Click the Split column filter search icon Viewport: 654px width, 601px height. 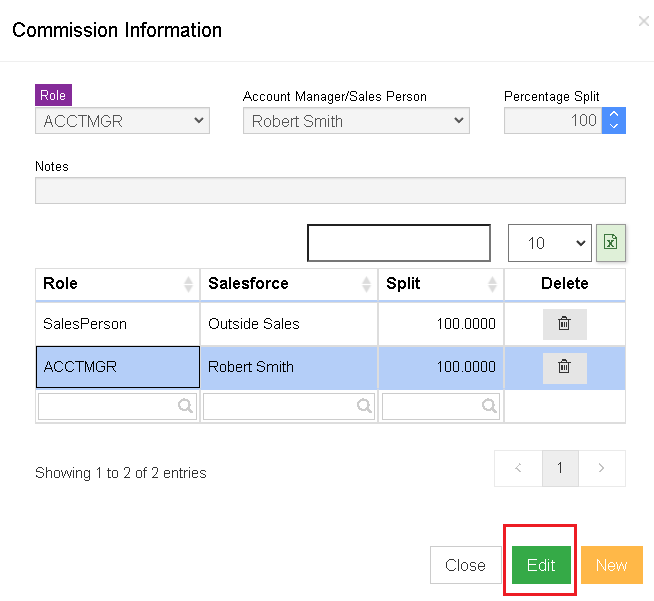(x=489, y=405)
